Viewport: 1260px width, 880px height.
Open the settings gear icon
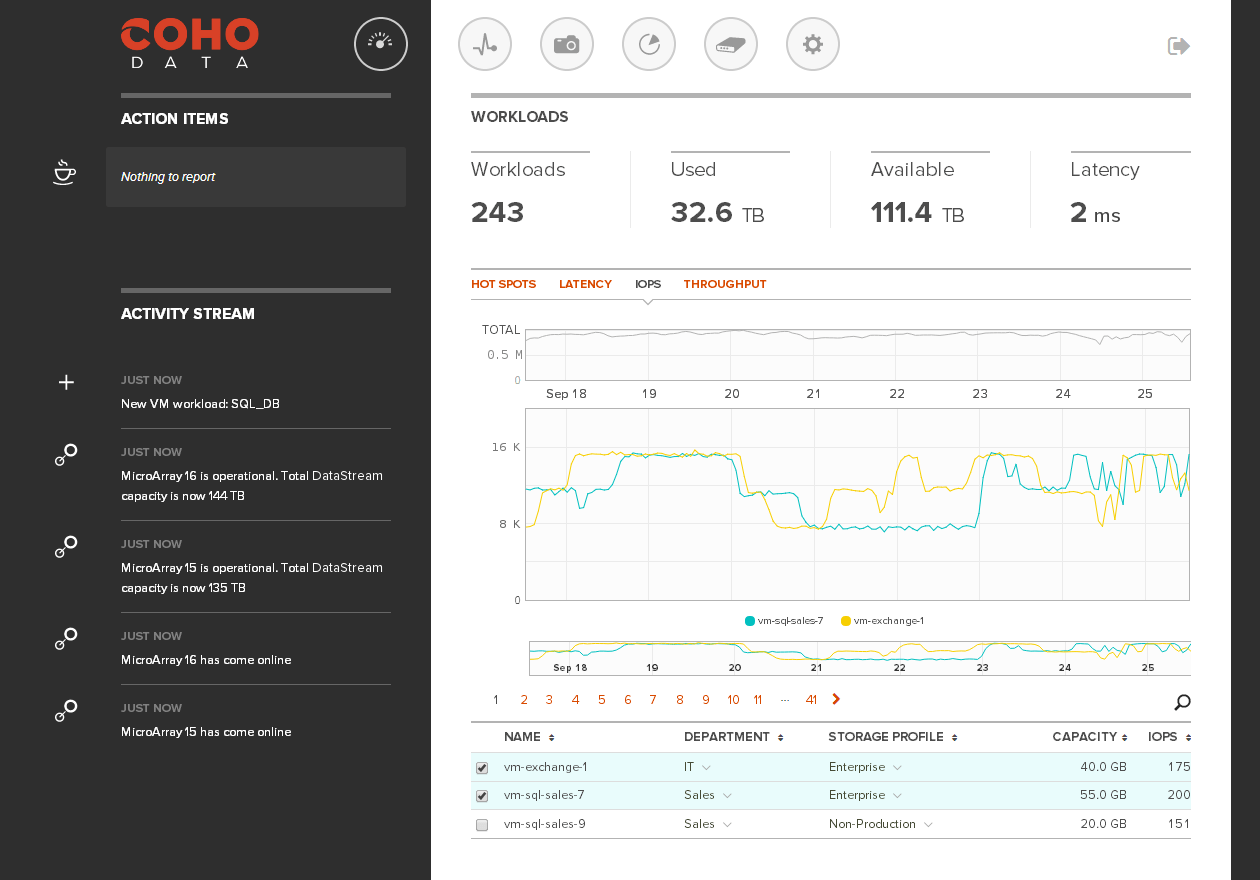(x=813, y=44)
